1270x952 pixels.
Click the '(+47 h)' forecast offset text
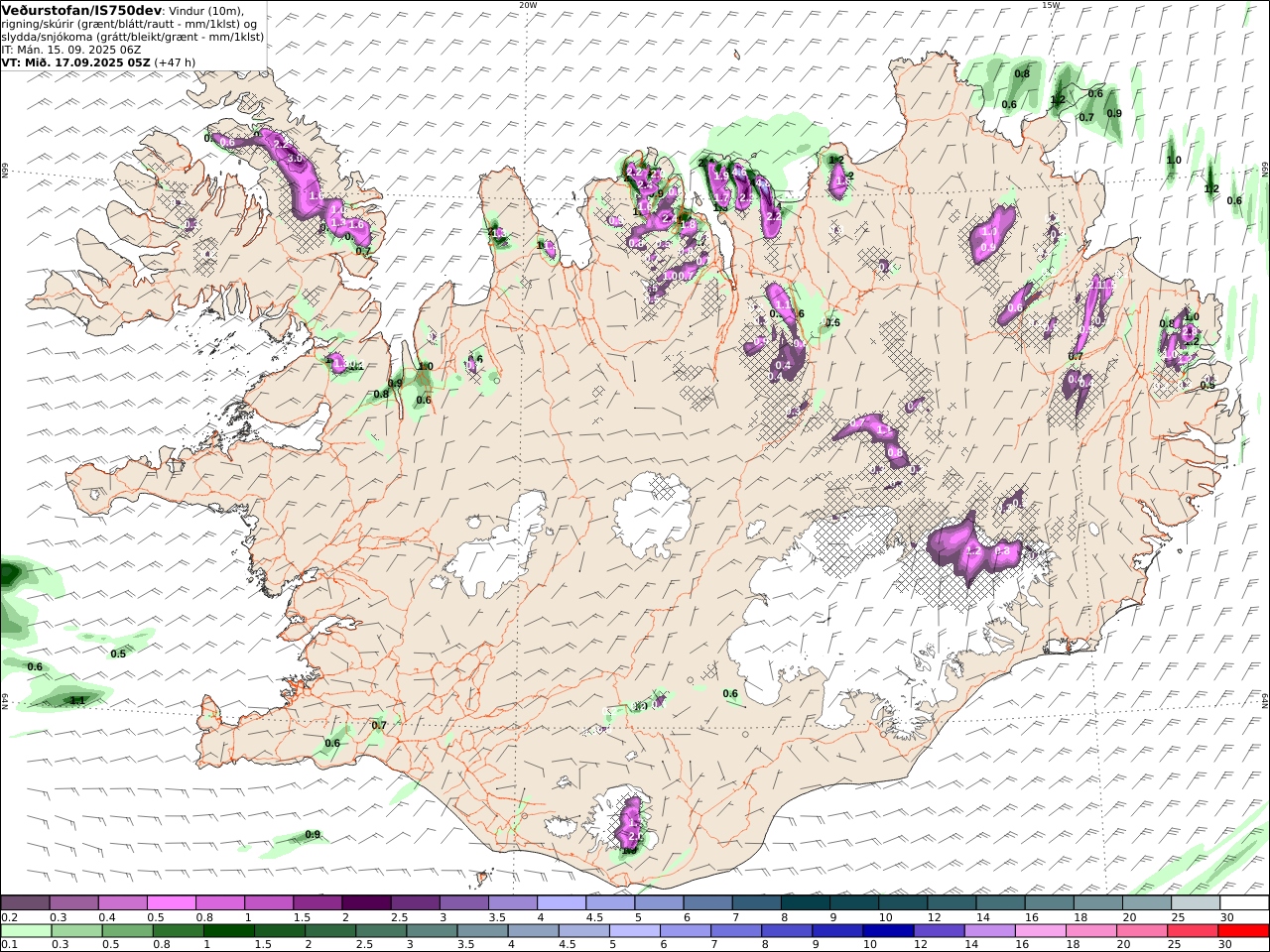(175, 61)
